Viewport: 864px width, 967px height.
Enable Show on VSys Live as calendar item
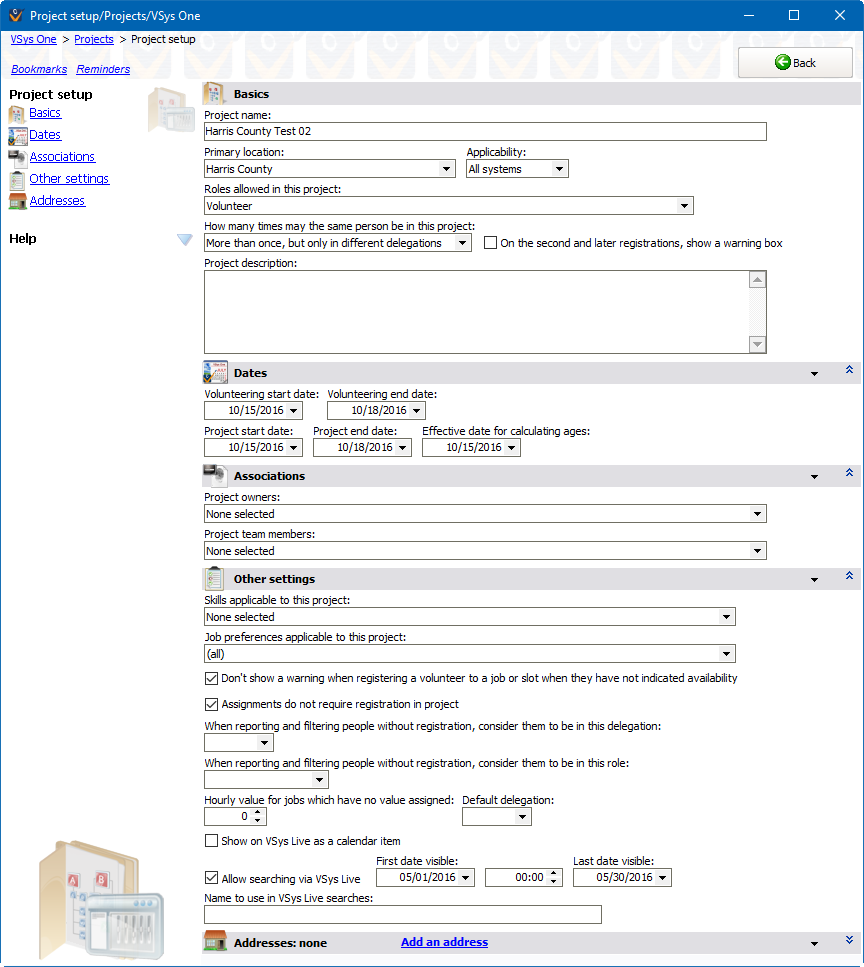[x=210, y=840]
